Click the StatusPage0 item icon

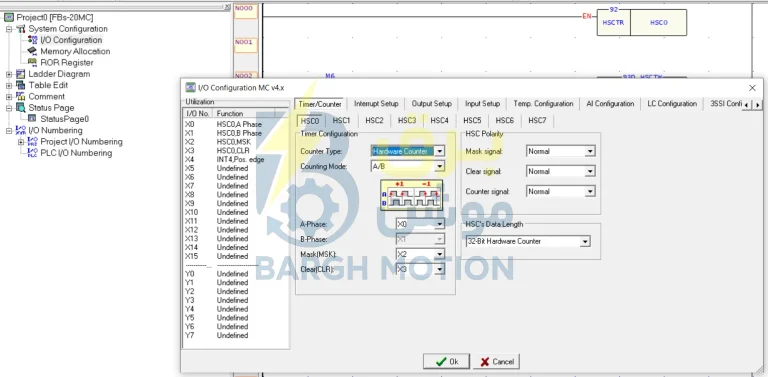click(32, 119)
